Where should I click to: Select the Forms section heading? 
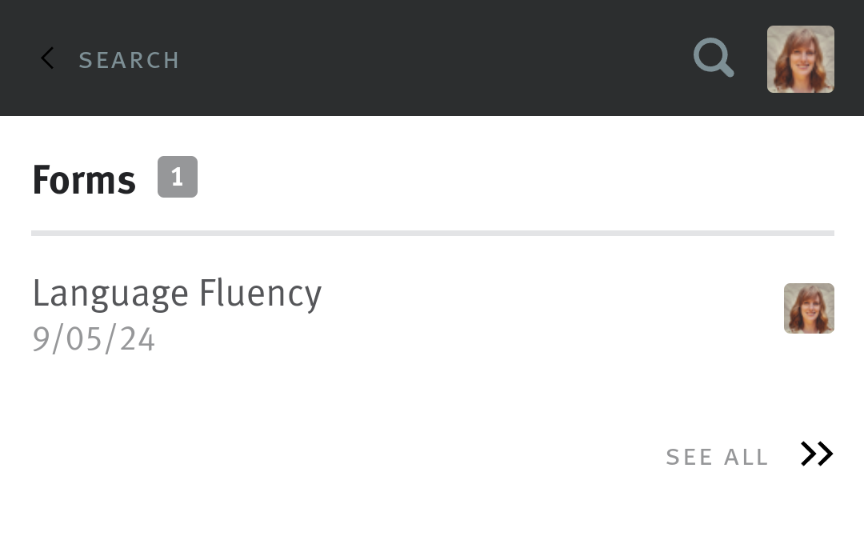[x=84, y=181]
